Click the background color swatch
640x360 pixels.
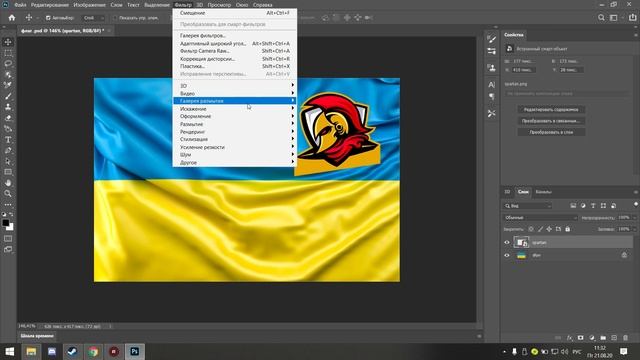[x=10, y=227]
